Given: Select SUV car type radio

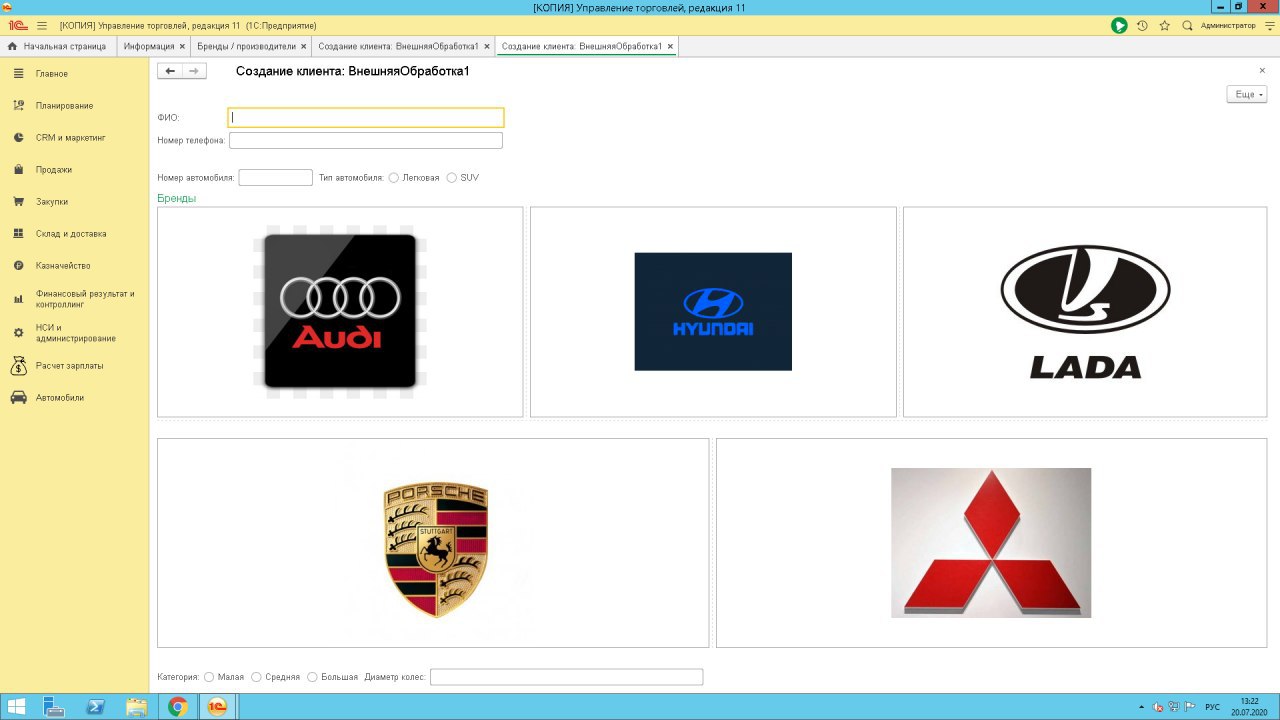Looking at the screenshot, I should click(x=452, y=178).
